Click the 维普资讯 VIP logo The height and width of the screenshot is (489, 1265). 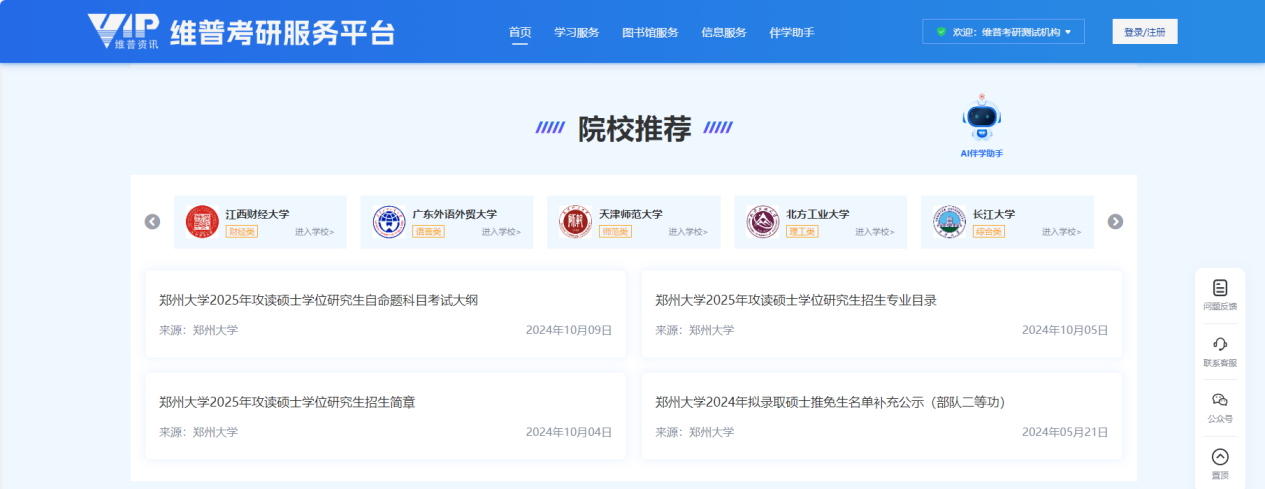point(122,31)
